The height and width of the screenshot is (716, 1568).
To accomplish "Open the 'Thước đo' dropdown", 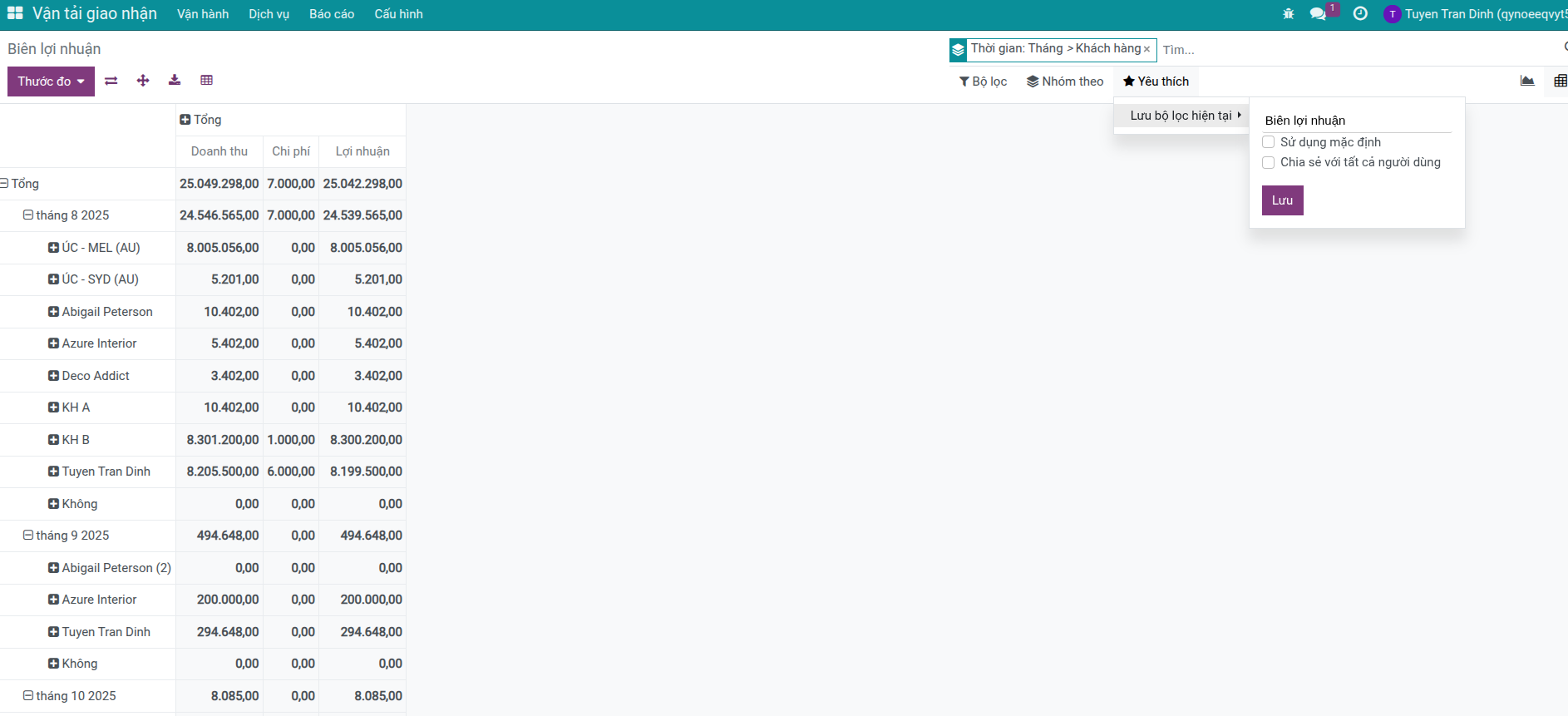I will pos(51,81).
